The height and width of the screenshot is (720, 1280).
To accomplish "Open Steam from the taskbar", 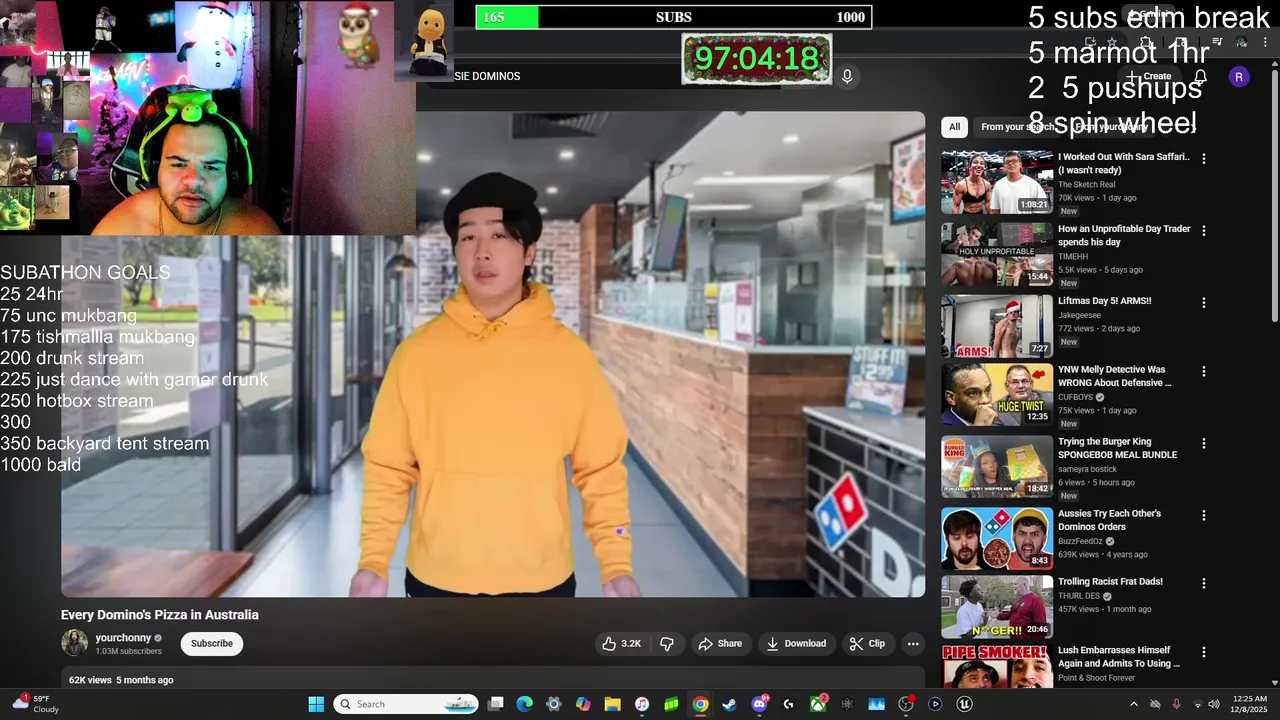I will 730,704.
